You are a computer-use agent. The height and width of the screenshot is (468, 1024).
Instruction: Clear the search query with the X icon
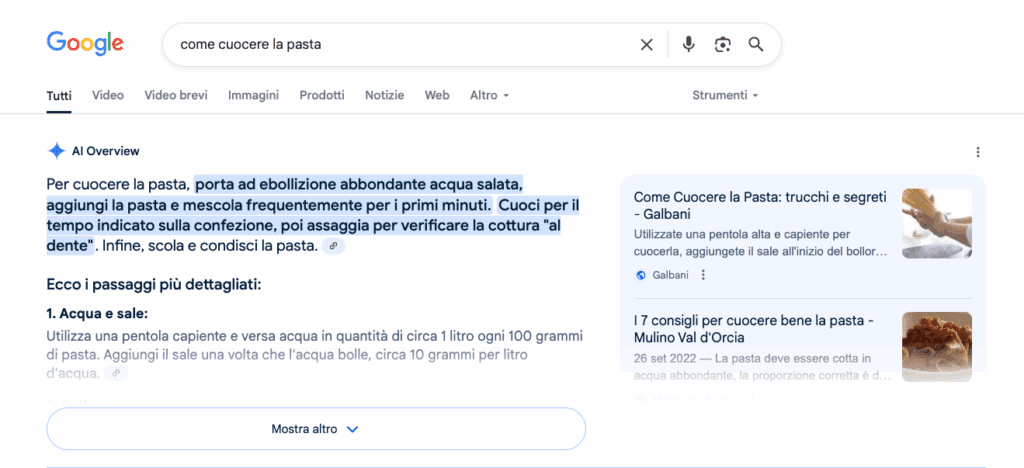pos(646,44)
